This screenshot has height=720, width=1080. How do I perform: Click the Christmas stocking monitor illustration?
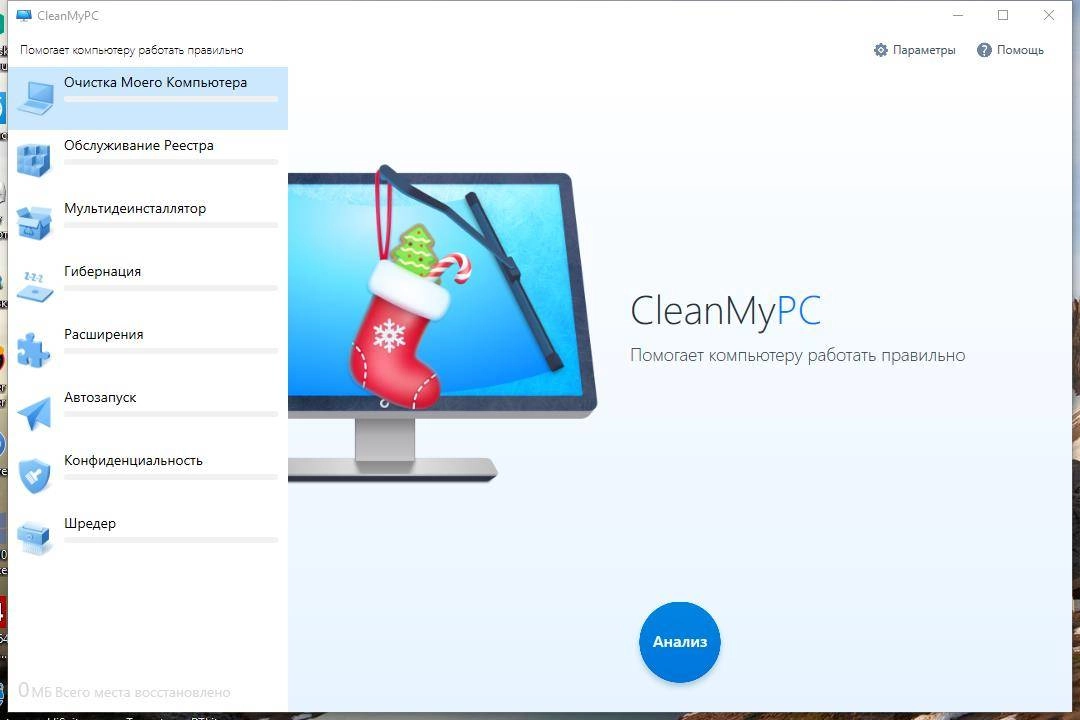tap(442, 322)
